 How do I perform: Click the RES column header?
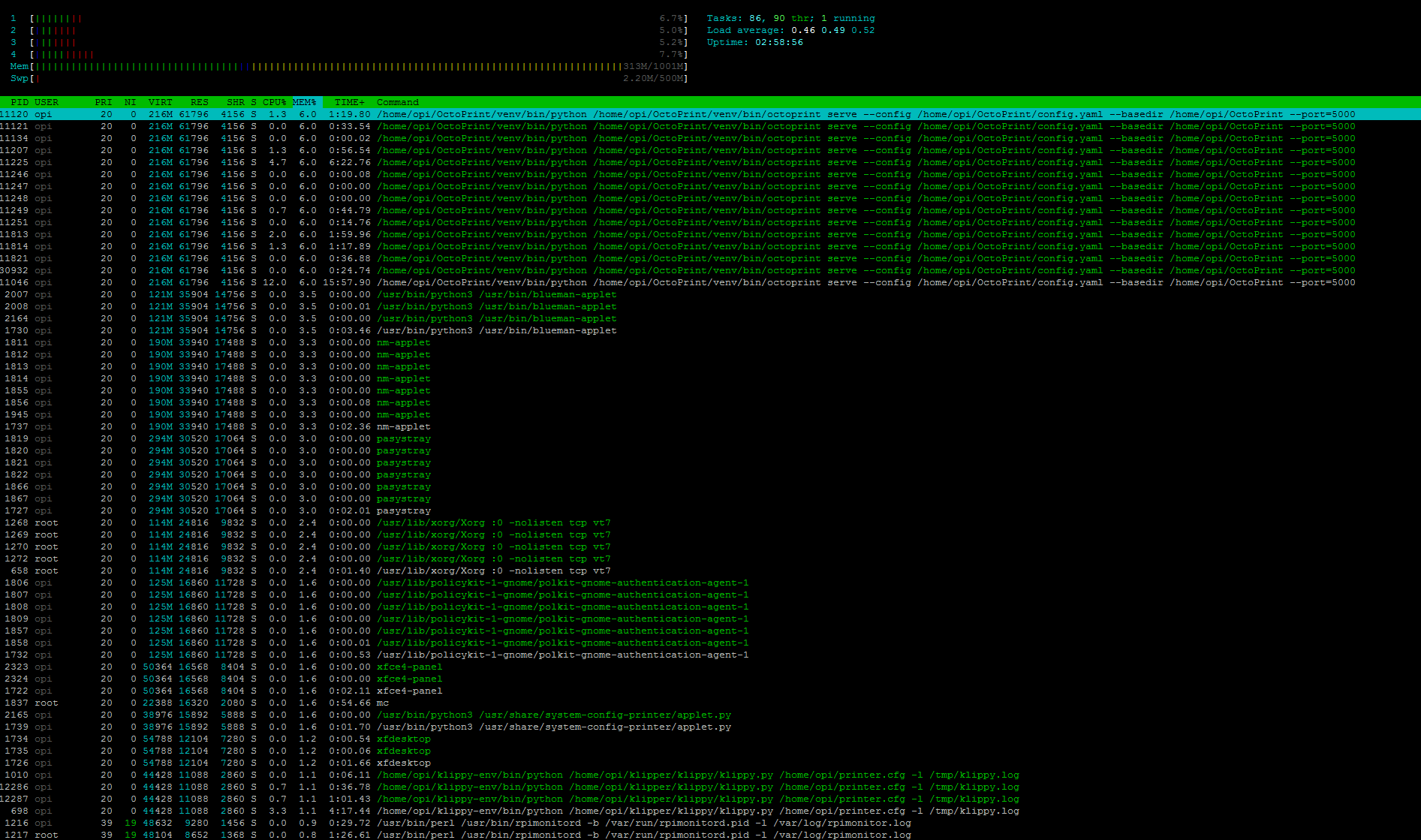(x=199, y=102)
